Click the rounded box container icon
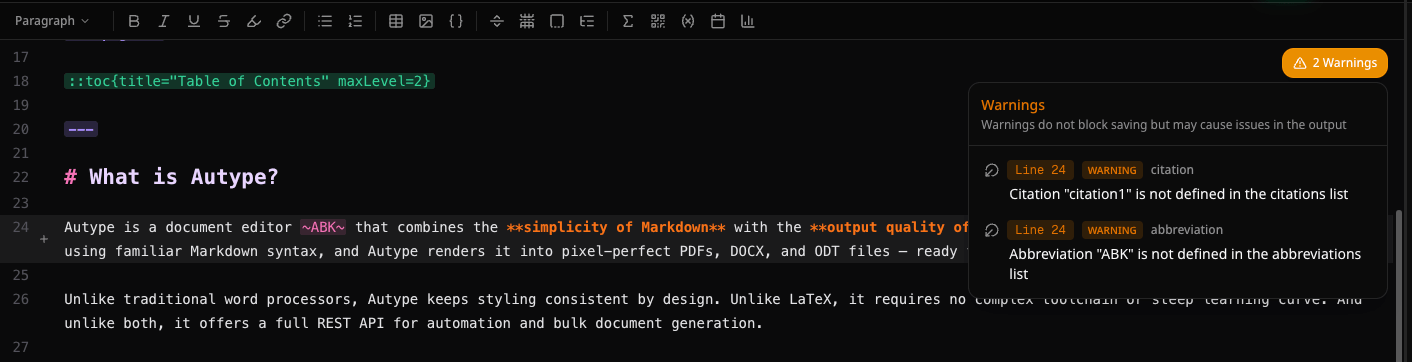1412x362 pixels. pos(557,20)
